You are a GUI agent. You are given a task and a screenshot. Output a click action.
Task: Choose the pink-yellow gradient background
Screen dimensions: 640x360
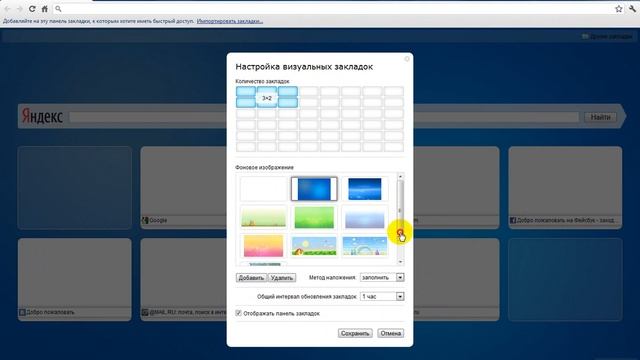click(263, 246)
